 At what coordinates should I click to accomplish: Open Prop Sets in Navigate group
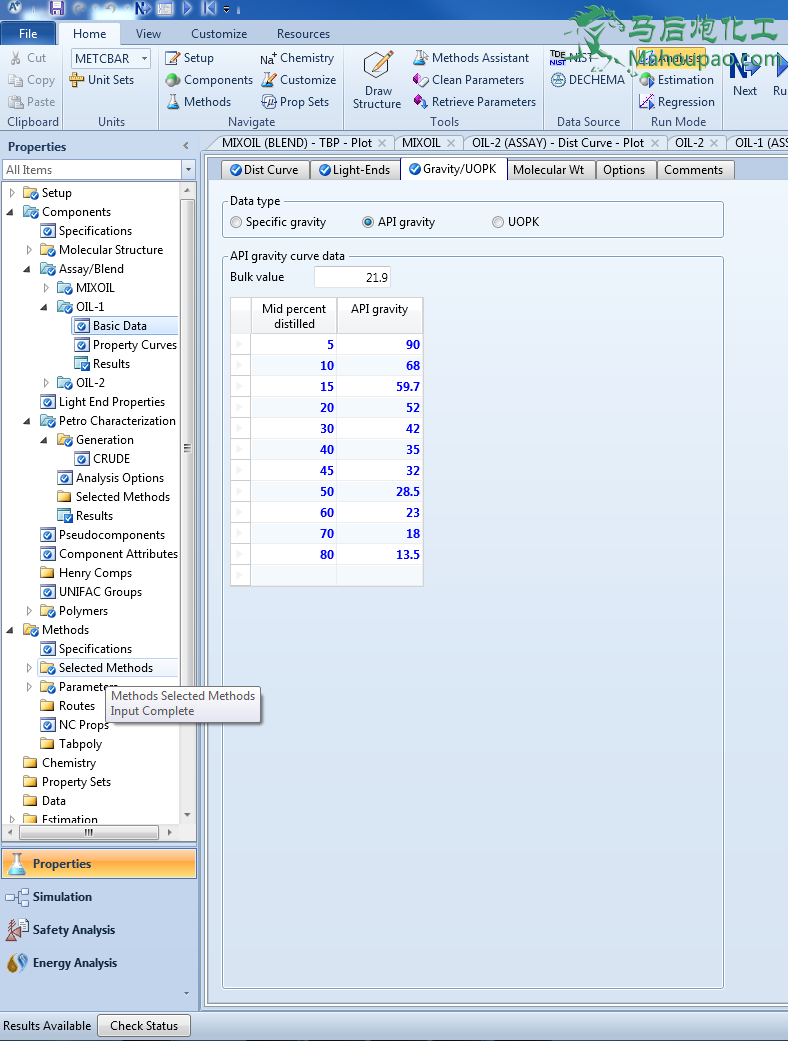point(295,102)
